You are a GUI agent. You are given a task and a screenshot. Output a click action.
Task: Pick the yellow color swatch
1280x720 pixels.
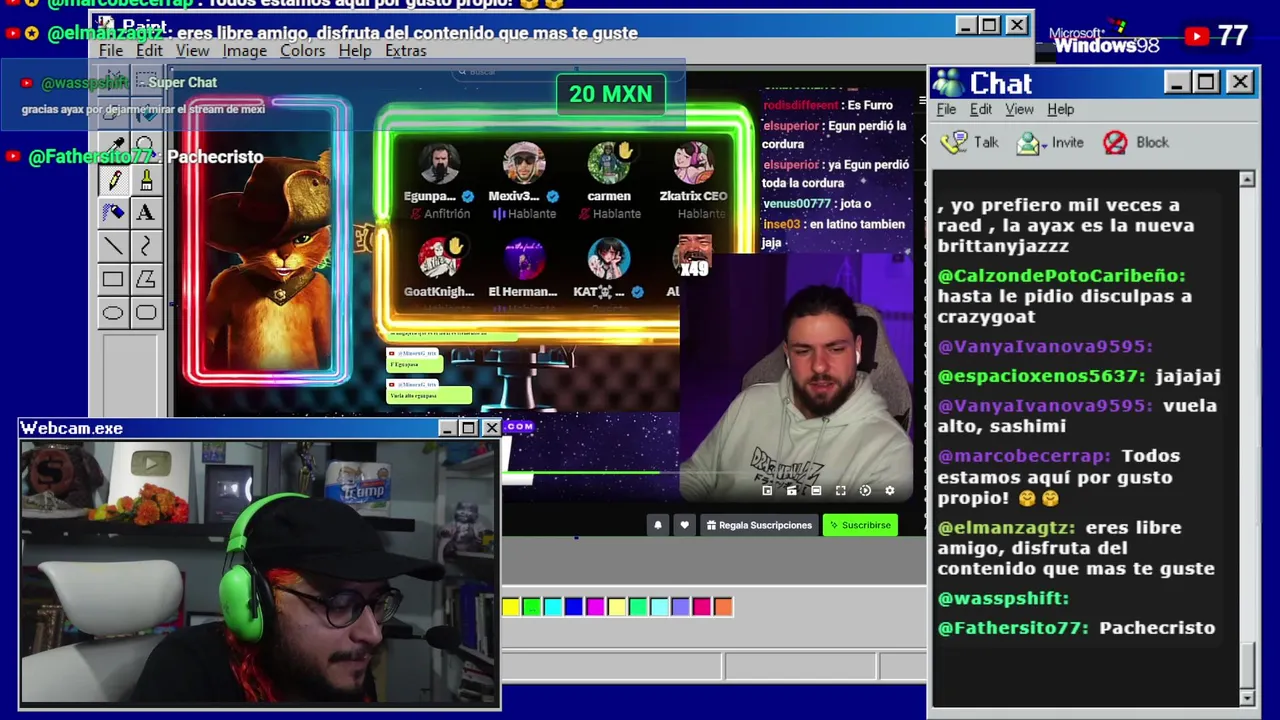pos(511,607)
